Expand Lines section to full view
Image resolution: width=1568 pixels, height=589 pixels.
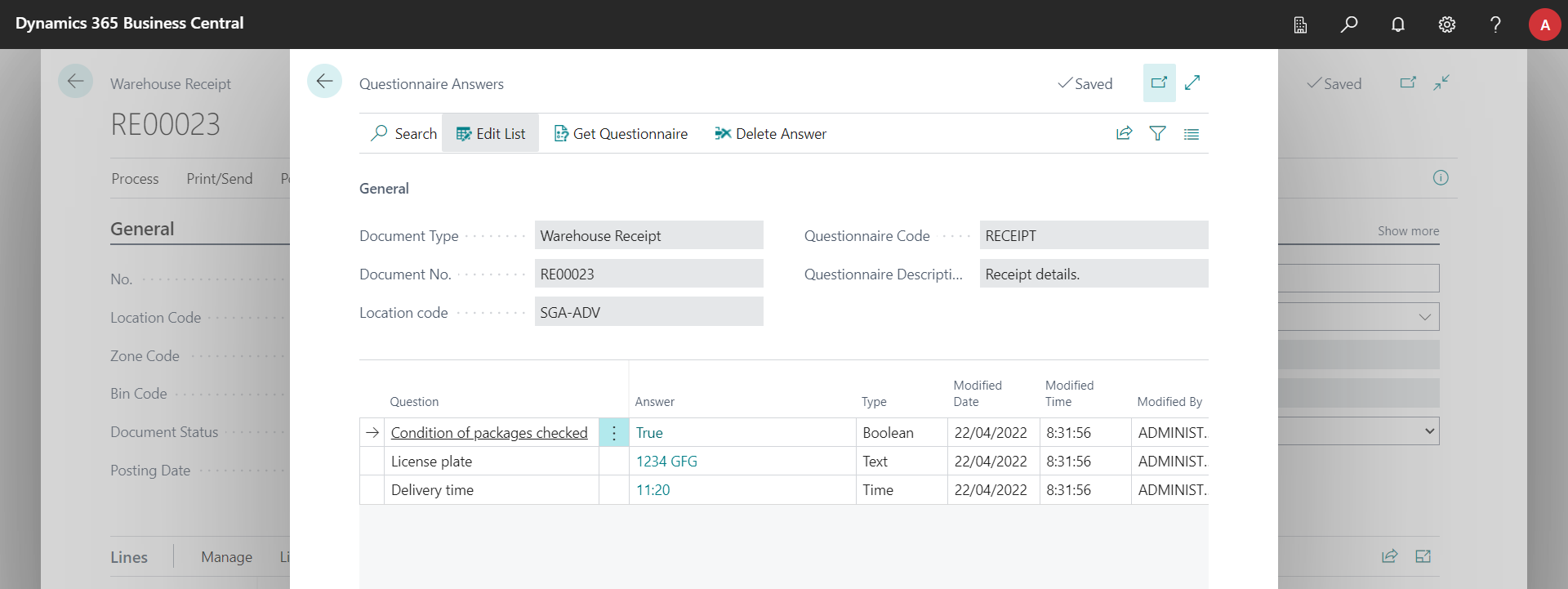coord(1423,556)
